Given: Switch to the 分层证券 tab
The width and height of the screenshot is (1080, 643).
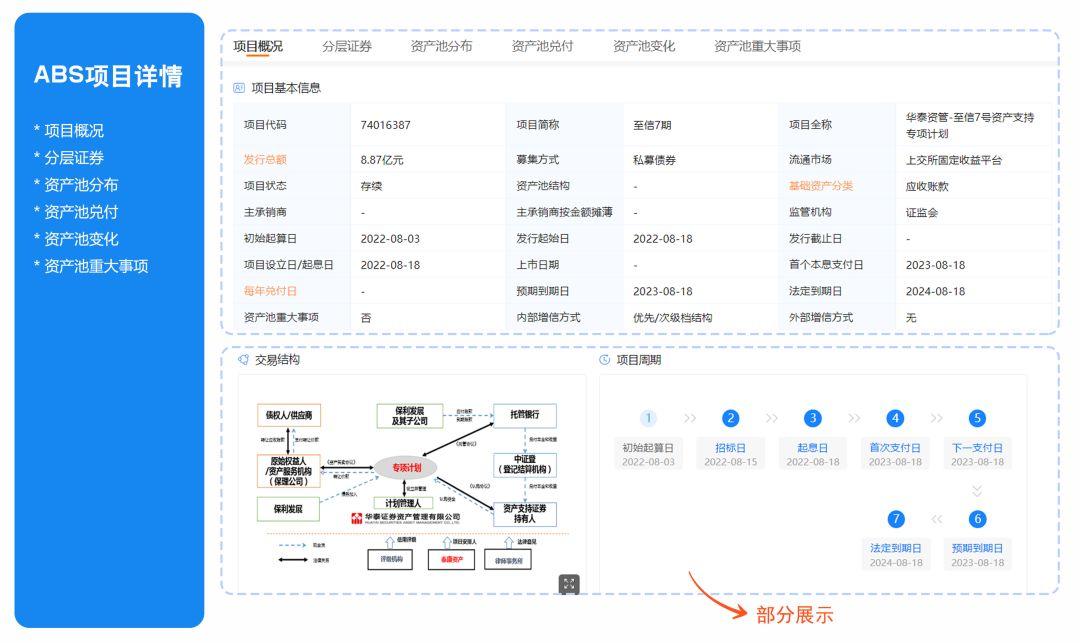Looking at the screenshot, I should click(x=346, y=45).
